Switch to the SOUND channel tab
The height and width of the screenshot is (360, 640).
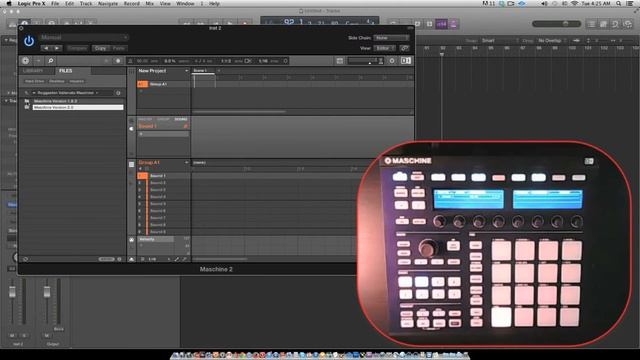tap(181, 119)
